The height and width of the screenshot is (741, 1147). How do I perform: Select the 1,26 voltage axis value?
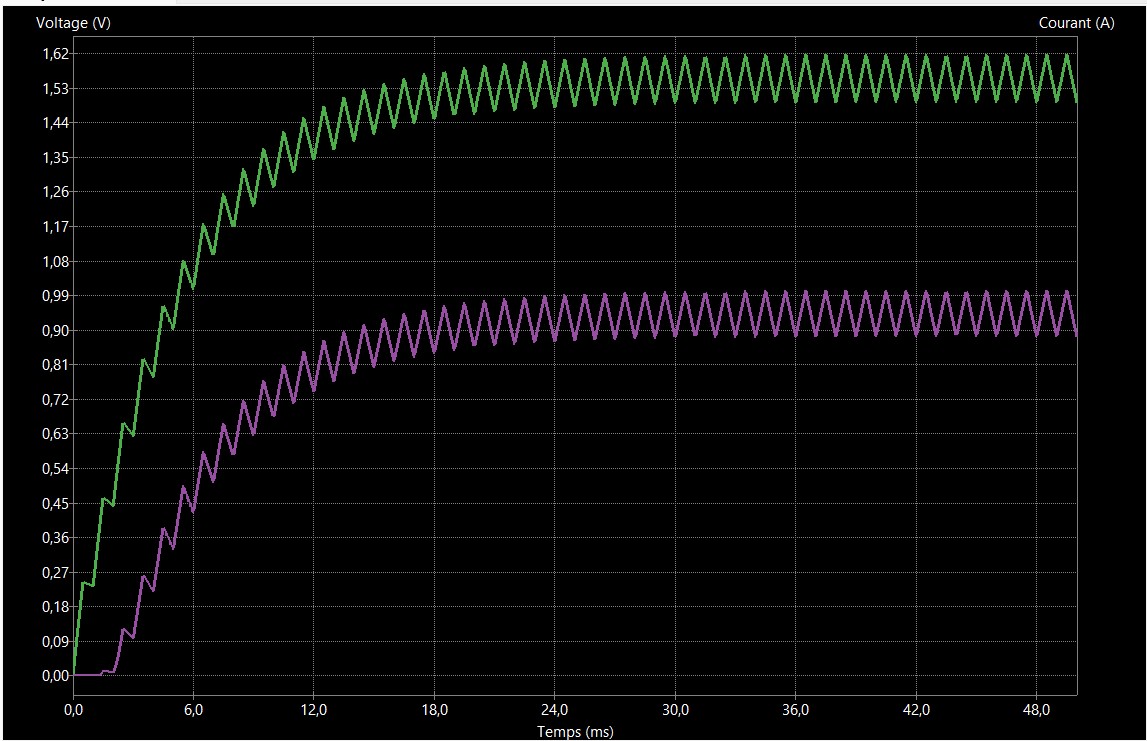click(x=56, y=192)
